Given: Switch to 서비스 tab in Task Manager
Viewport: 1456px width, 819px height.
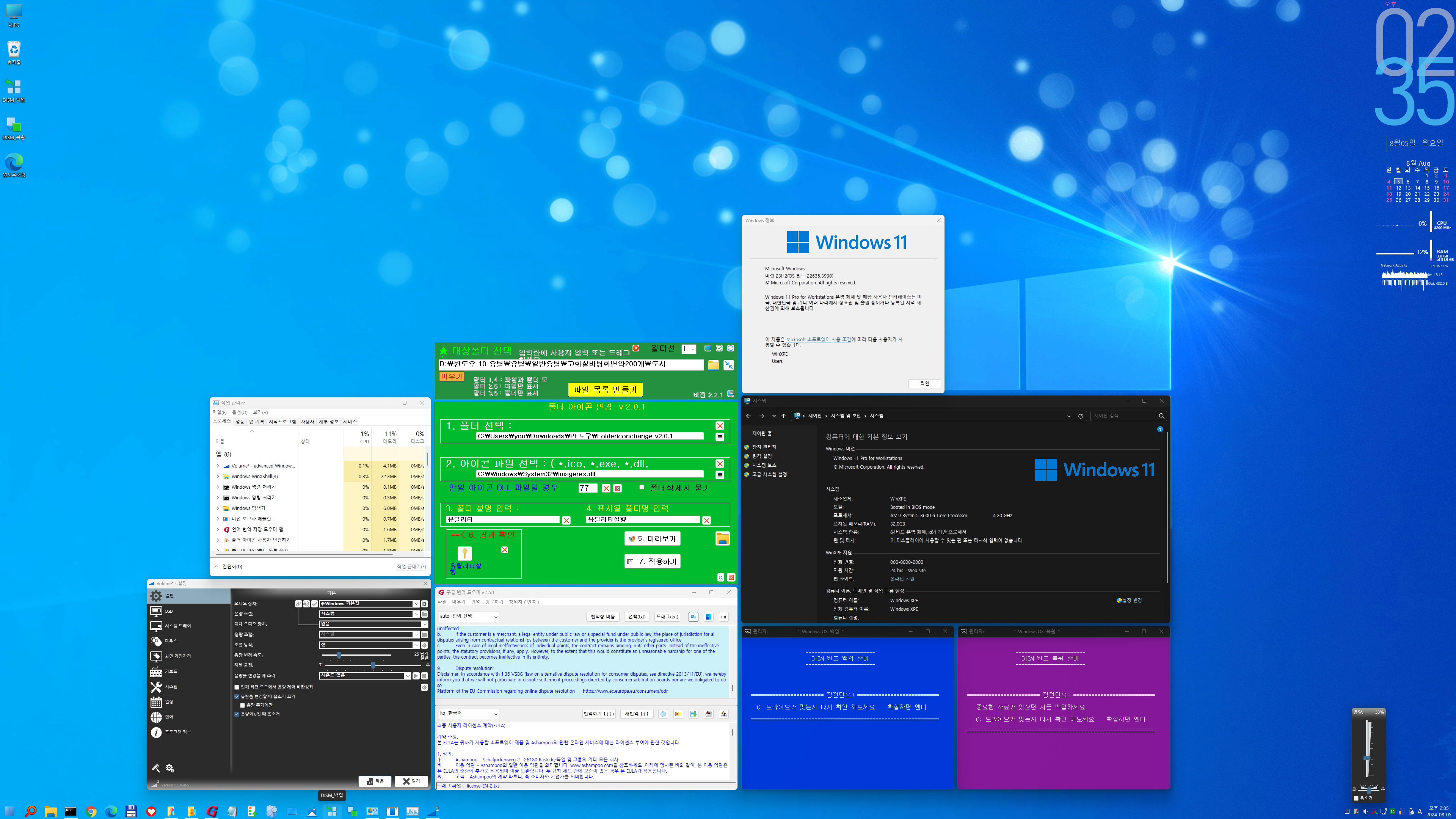Looking at the screenshot, I should coord(350,422).
